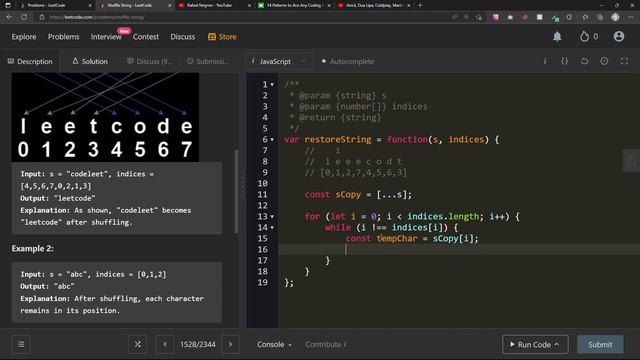Pick a random problem with shuffle icon
Screen dimensions: 640x360
tap(138, 344)
